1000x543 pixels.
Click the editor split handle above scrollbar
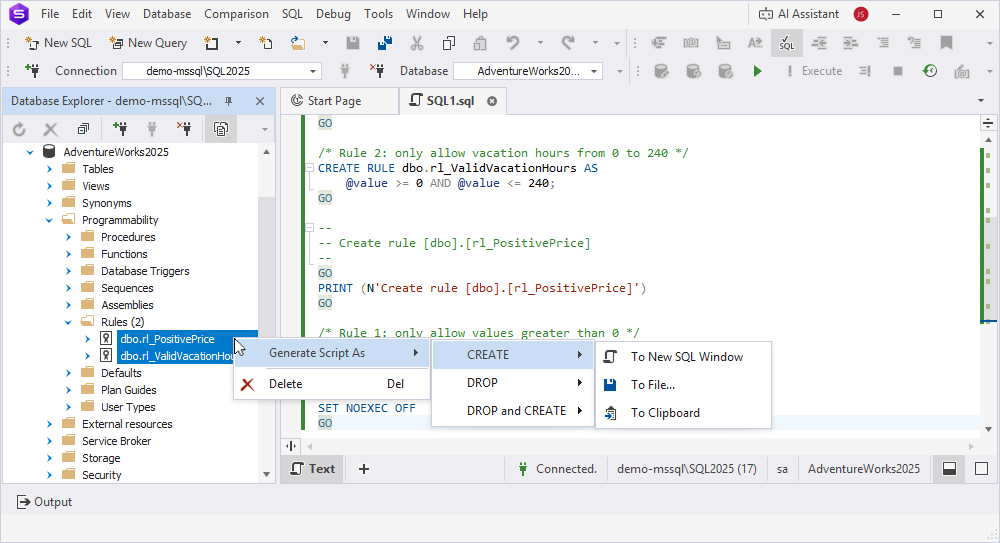(988, 123)
